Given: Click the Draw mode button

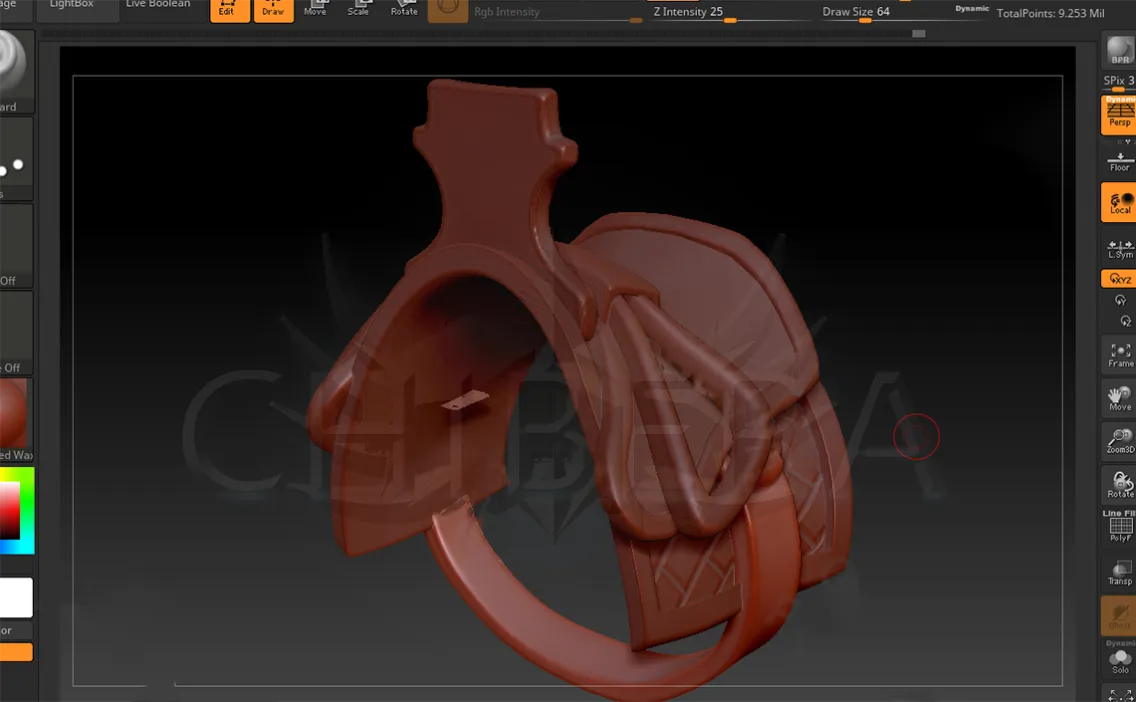Looking at the screenshot, I should pyautogui.click(x=273, y=10).
